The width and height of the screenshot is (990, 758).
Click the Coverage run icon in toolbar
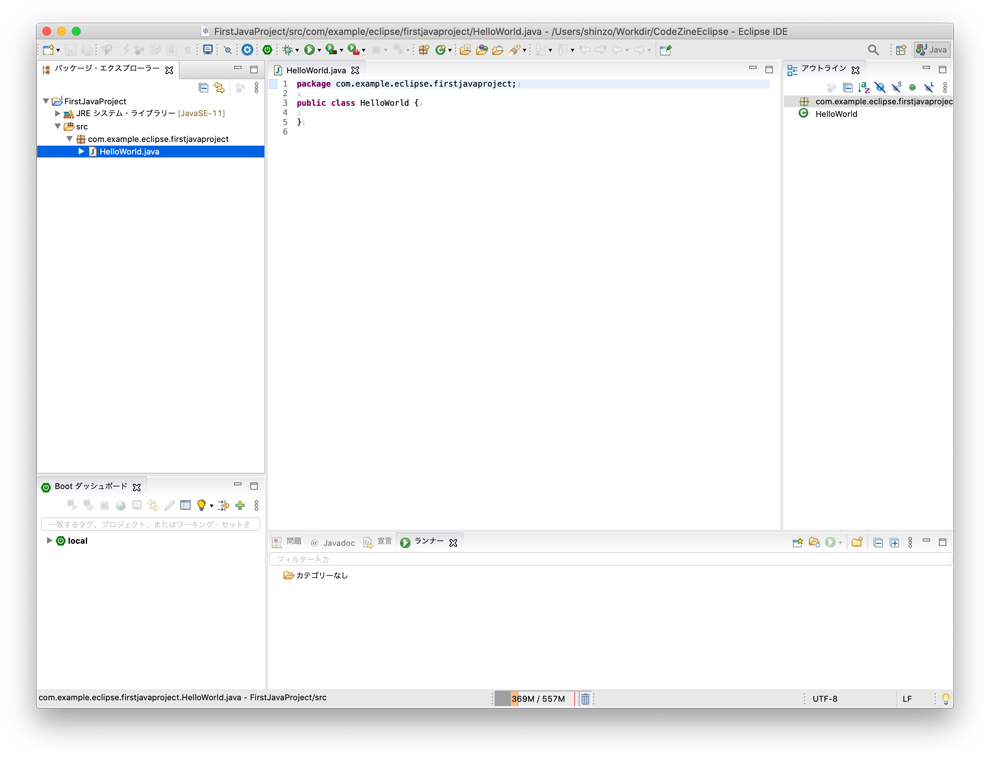331,50
